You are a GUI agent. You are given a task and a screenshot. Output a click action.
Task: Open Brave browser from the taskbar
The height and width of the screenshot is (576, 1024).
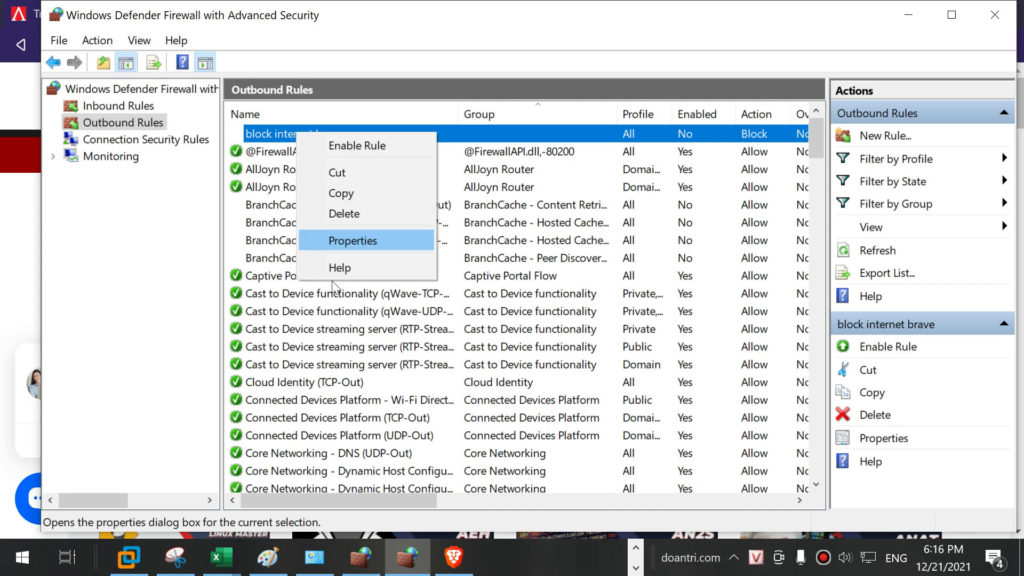(454, 557)
